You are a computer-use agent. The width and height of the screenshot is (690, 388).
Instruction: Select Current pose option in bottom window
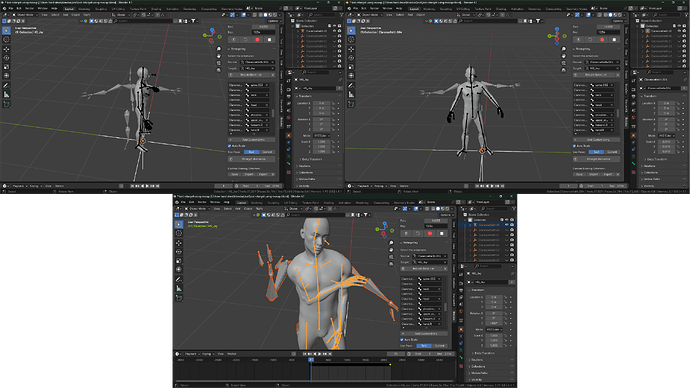pos(440,346)
